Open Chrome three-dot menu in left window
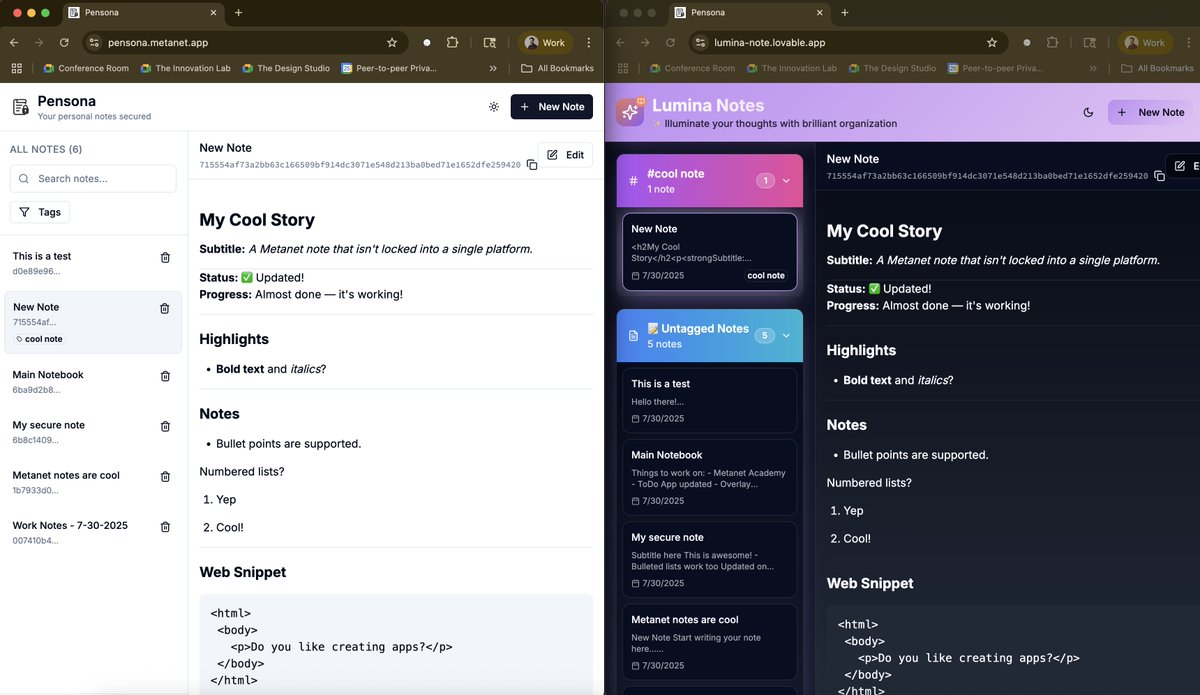 (588, 43)
